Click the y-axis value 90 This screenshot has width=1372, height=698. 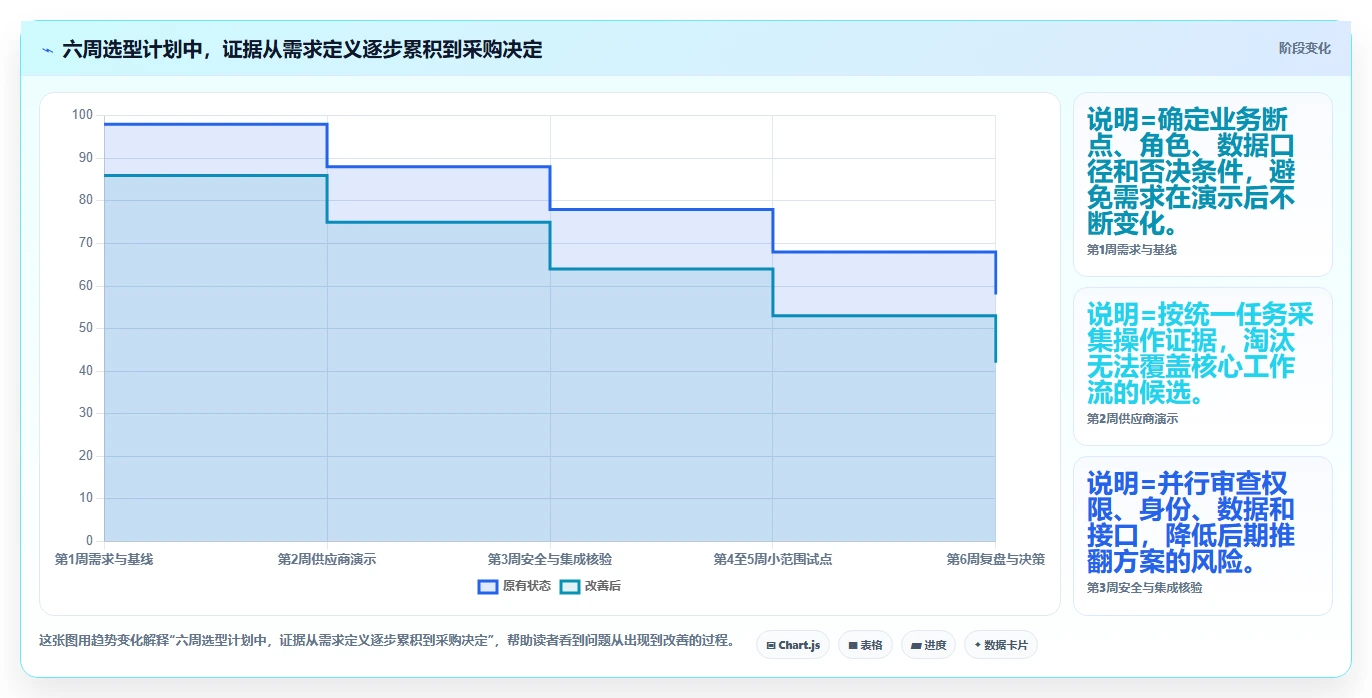coord(85,158)
